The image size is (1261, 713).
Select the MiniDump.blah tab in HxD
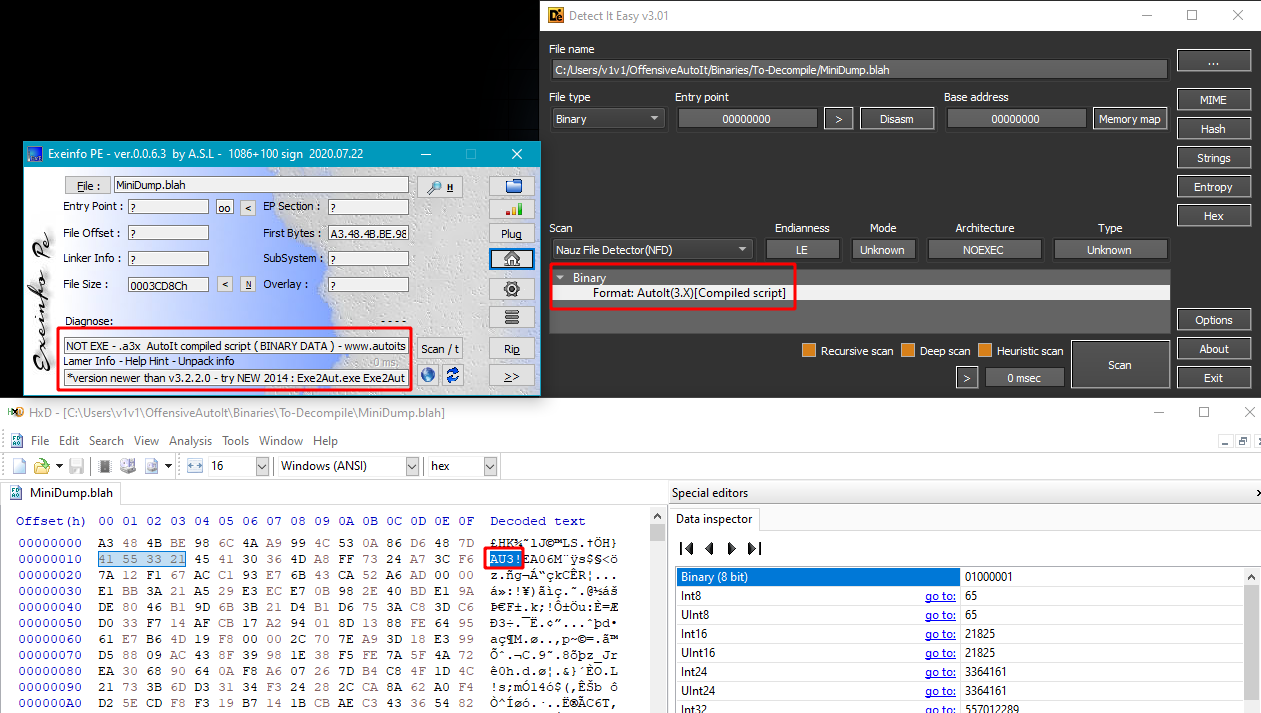(61, 493)
